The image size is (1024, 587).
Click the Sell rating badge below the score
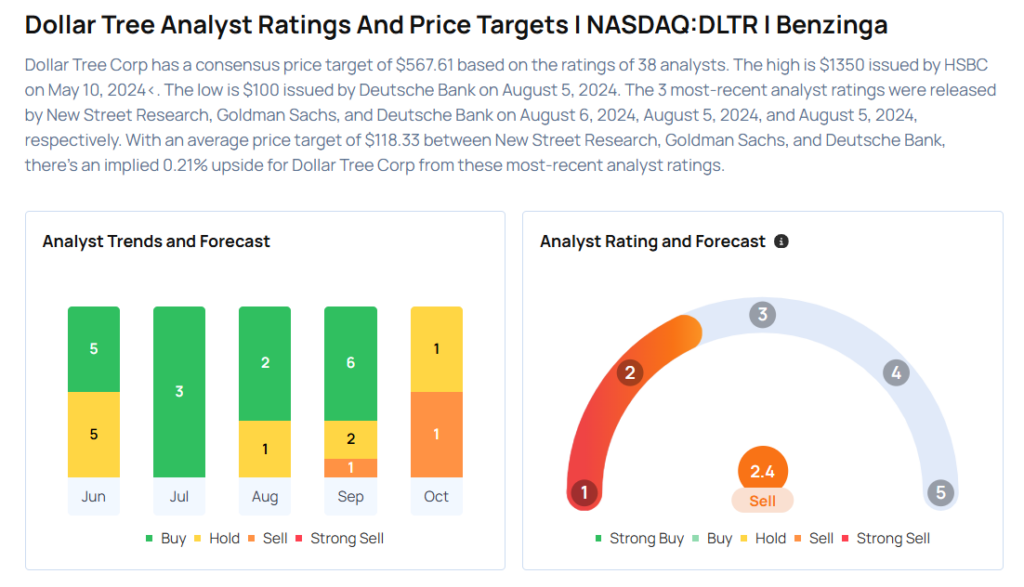pyautogui.click(x=762, y=501)
